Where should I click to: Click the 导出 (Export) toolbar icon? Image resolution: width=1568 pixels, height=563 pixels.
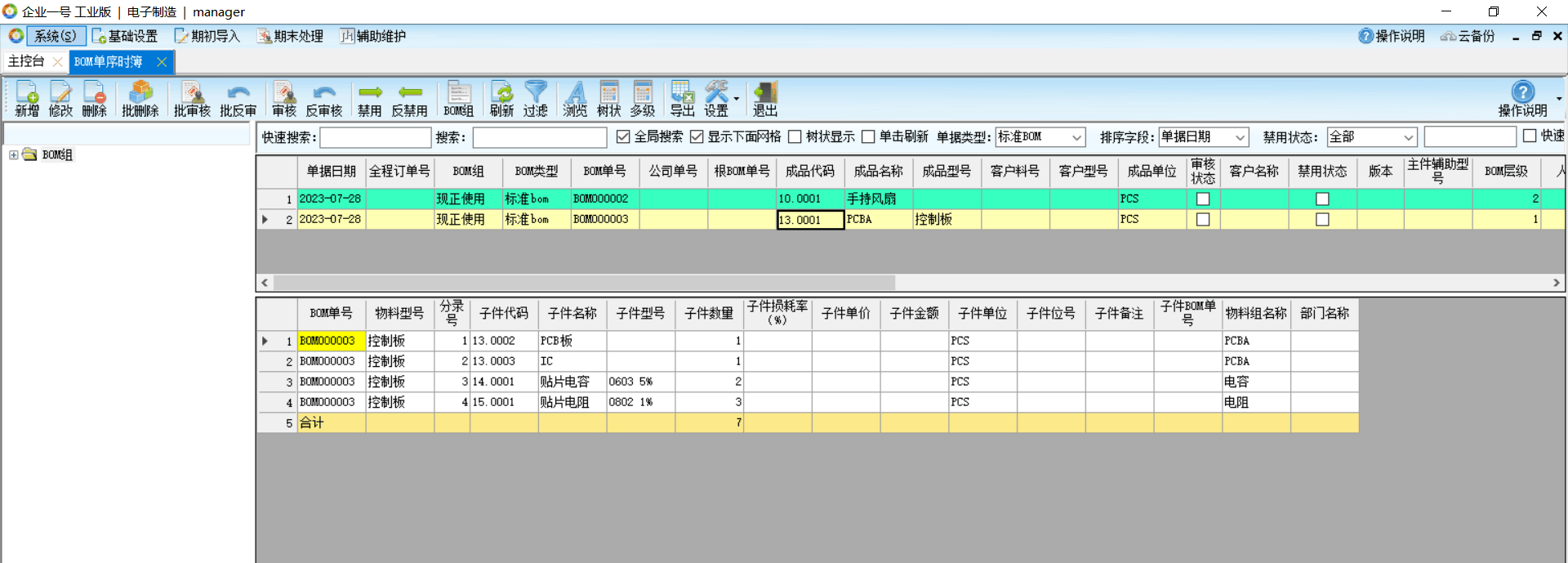pos(682,99)
